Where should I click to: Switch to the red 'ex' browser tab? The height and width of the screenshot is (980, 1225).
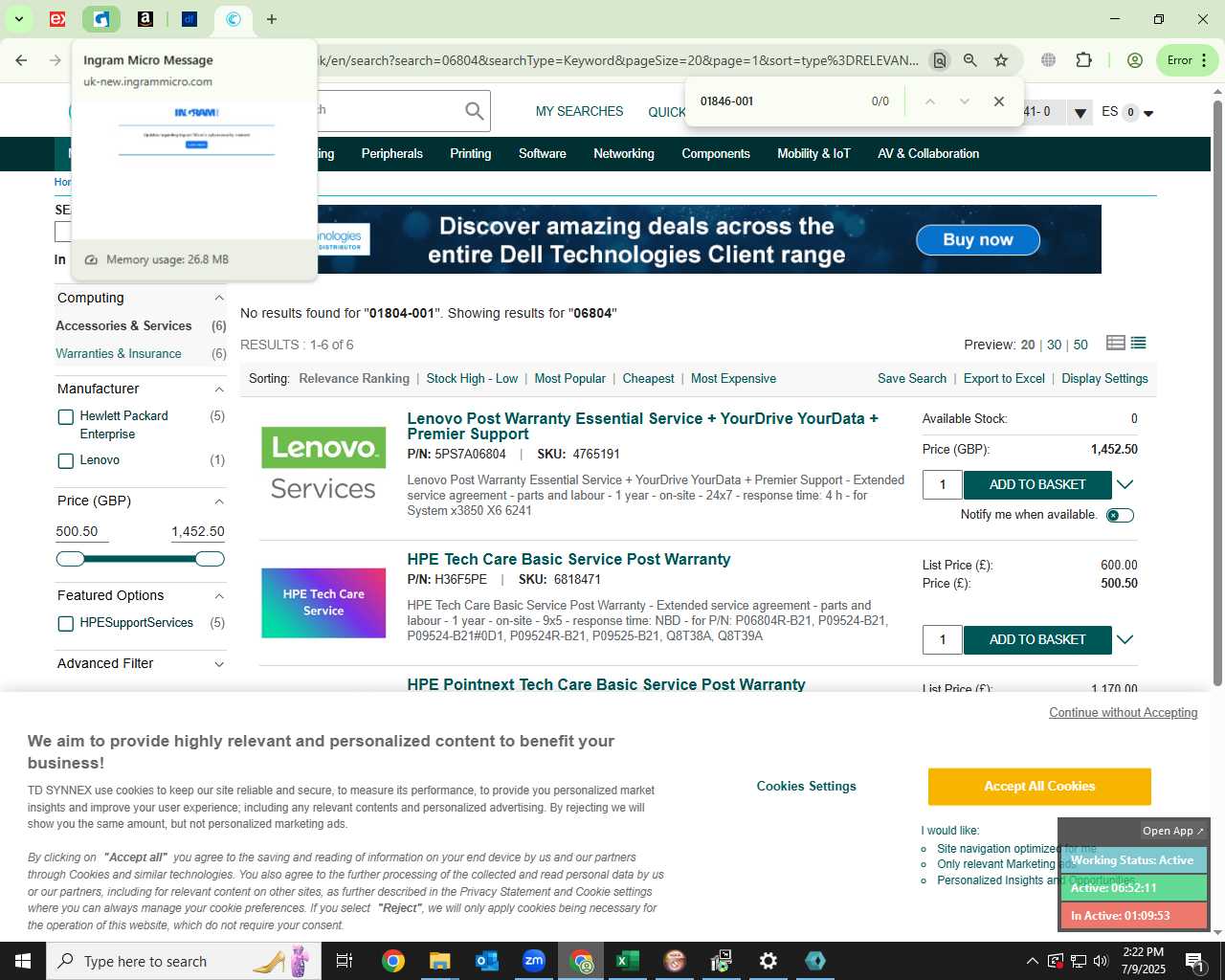(57, 19)
